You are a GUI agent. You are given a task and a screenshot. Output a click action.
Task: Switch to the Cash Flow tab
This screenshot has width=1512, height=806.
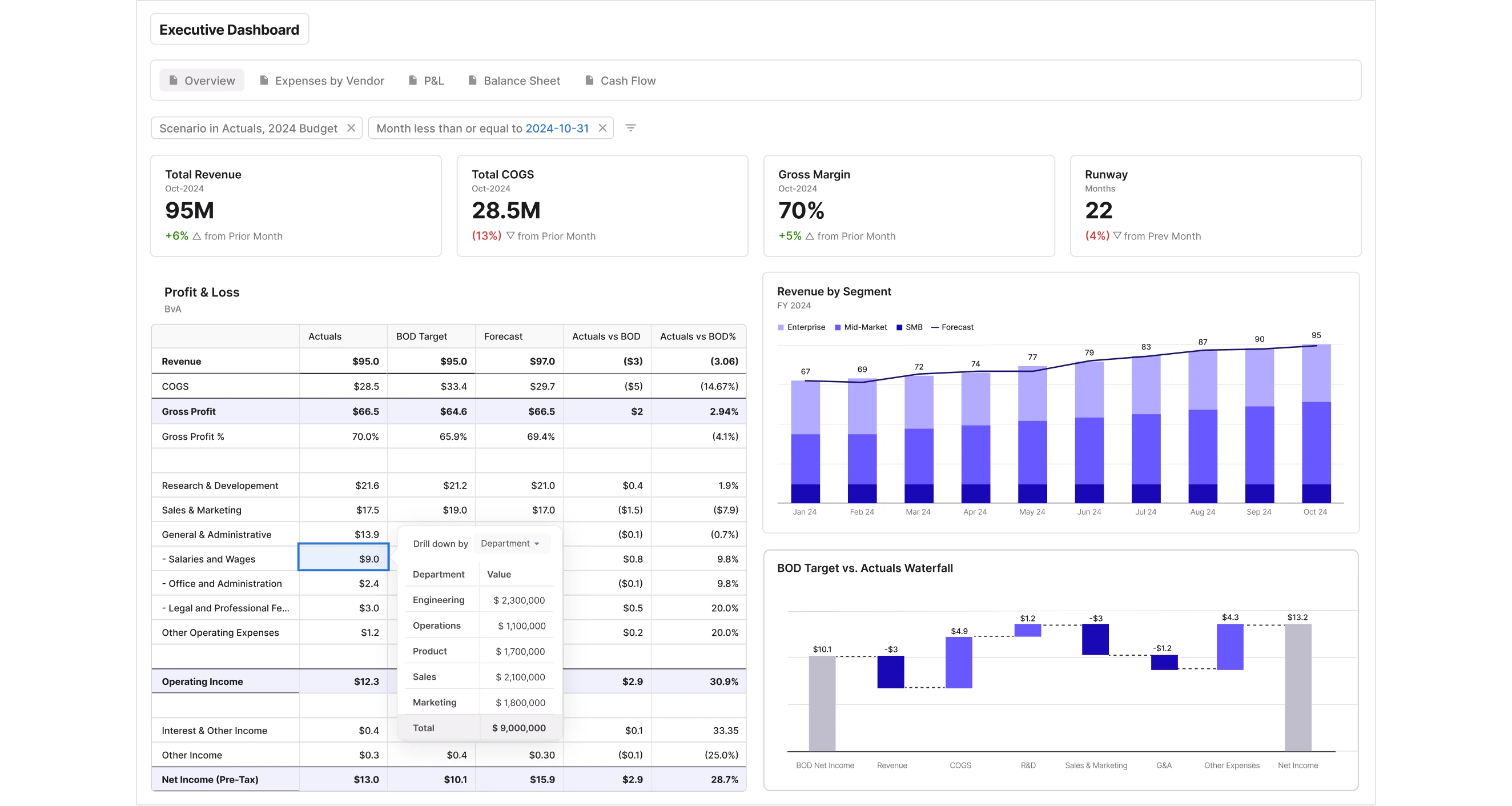click(621, 81)
